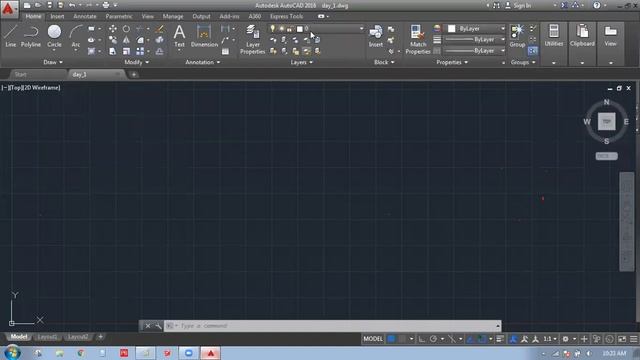
Task: Click Match Properties
Action: tap(418, 39)
